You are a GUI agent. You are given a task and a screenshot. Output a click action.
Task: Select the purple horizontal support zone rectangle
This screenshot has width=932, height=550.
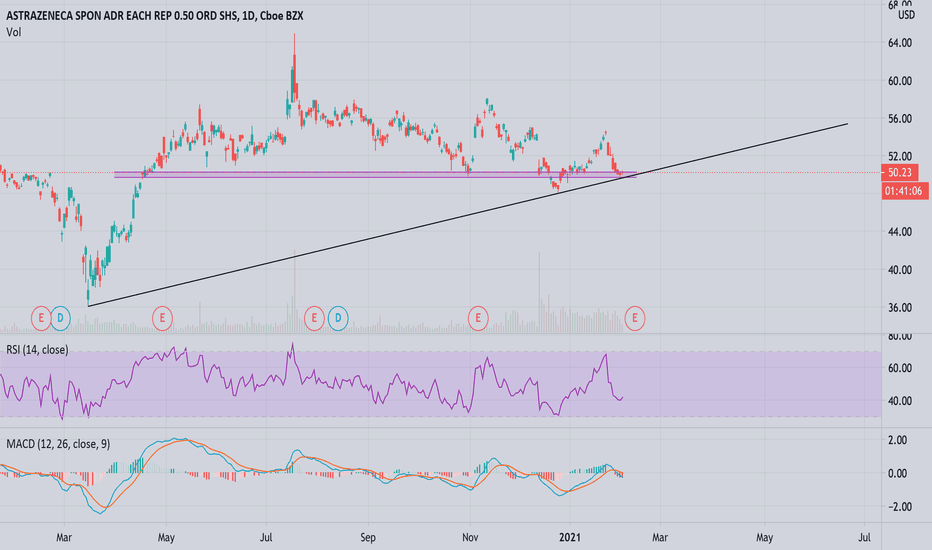pyautogui.click(x=375, y=175)
